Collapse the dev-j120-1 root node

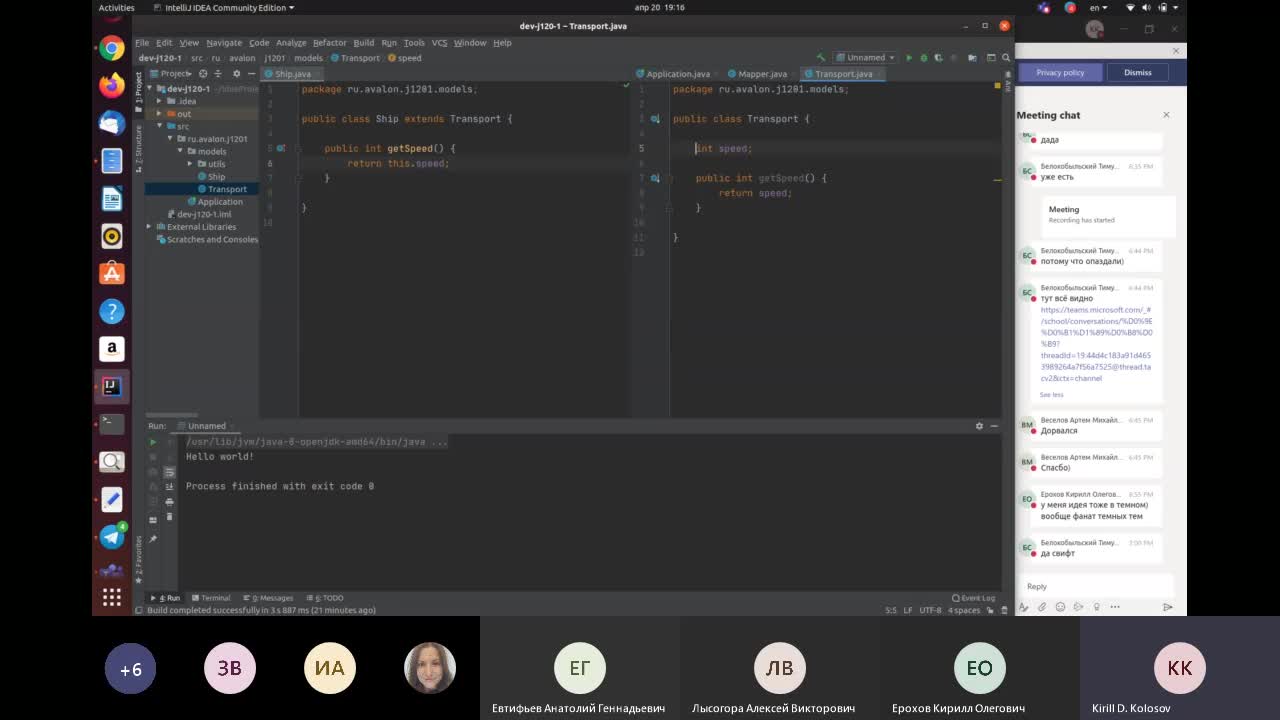pos(149,89)
